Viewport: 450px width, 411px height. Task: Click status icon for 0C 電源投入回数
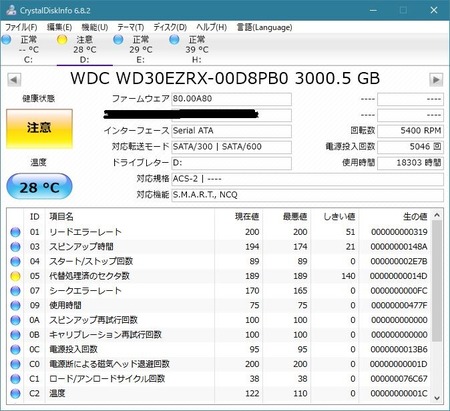tap(15, 349)
